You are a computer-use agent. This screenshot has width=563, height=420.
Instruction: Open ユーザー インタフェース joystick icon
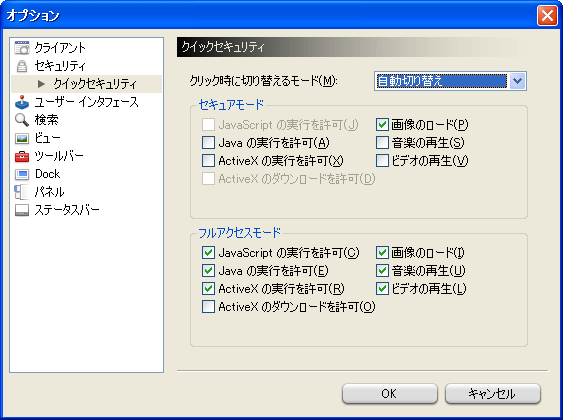tap(22, 102)
